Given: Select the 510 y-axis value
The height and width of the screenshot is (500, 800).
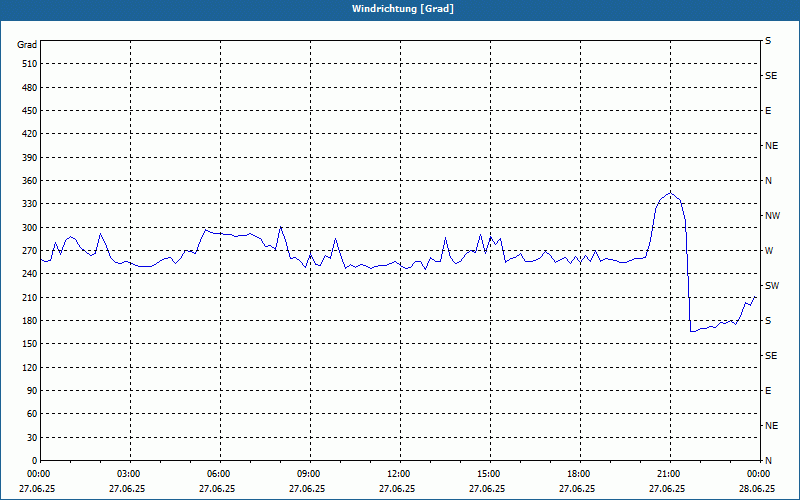Looking at the screenshot, I should [x=30, y=64].
